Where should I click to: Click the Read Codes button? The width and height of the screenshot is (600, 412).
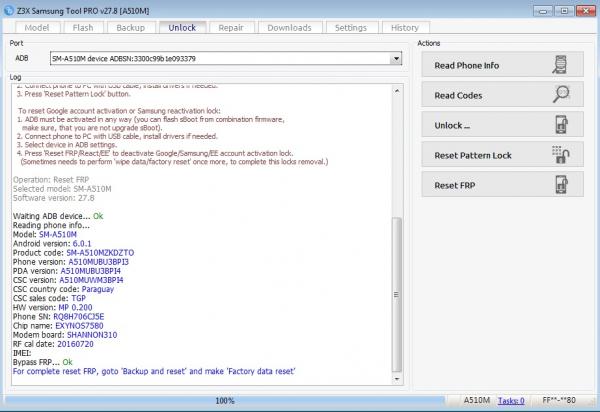point(502,94)
